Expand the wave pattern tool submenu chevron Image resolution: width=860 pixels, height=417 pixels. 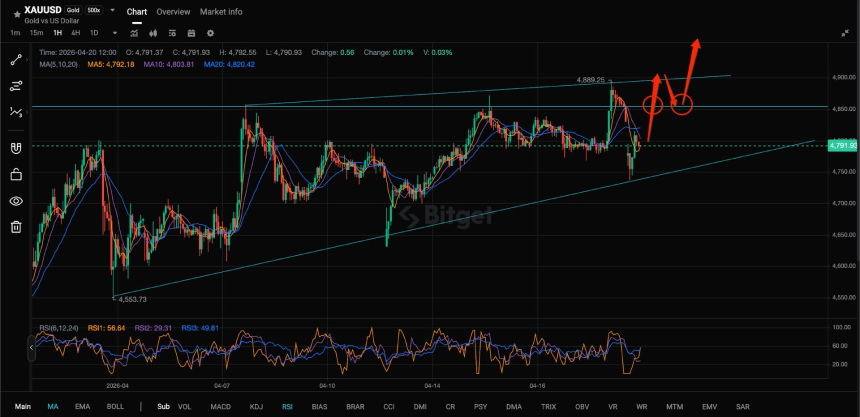(x=28, y=111)
